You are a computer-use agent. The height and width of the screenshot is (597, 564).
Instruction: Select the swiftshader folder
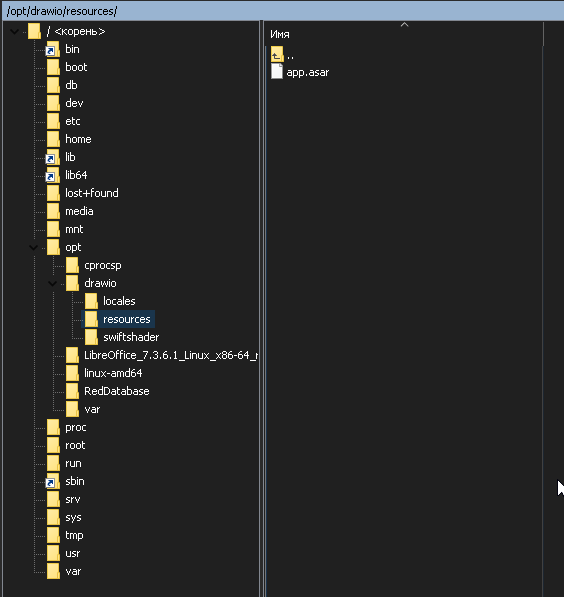pos(131,337)
